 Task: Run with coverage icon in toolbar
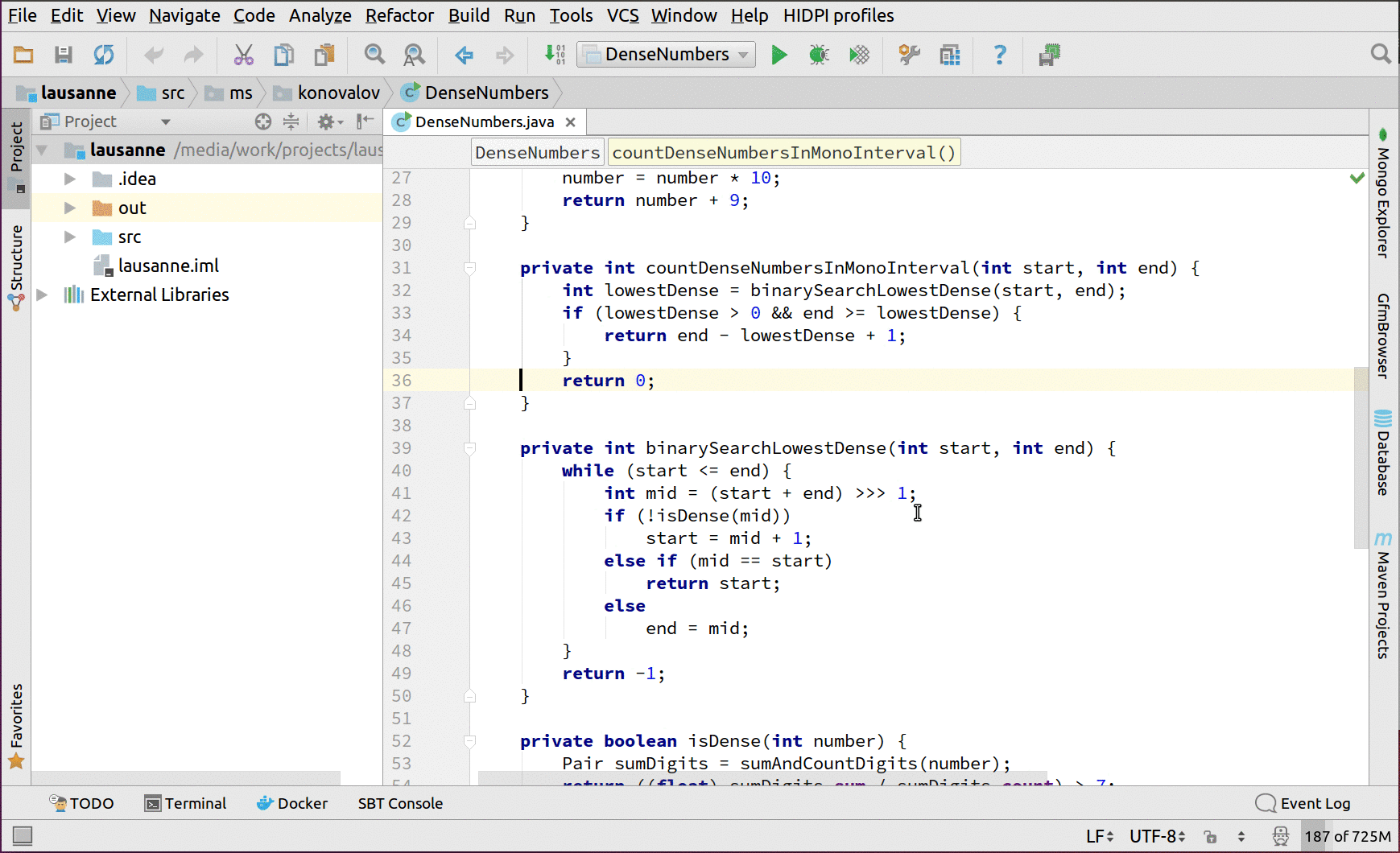859,55
